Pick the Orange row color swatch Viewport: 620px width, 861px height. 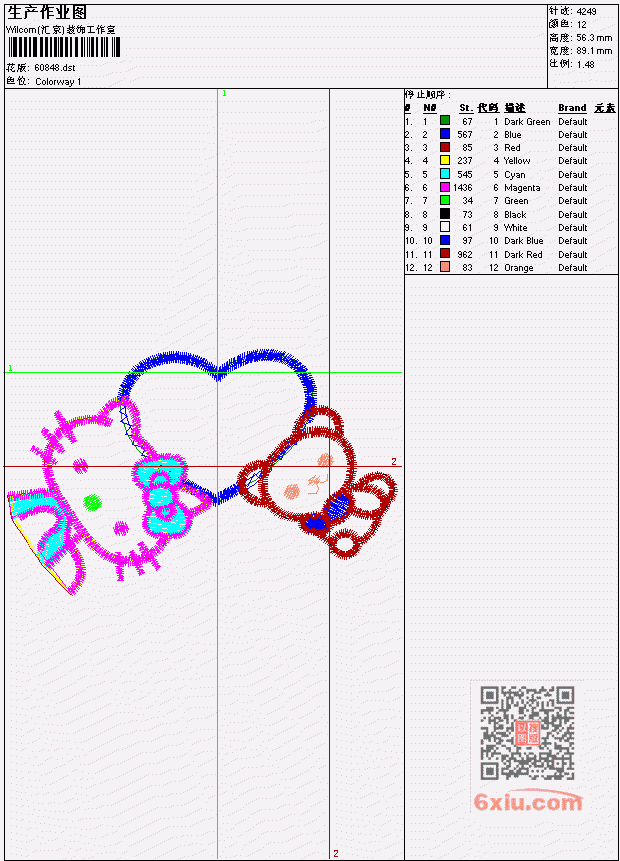(x=445, y=267)
